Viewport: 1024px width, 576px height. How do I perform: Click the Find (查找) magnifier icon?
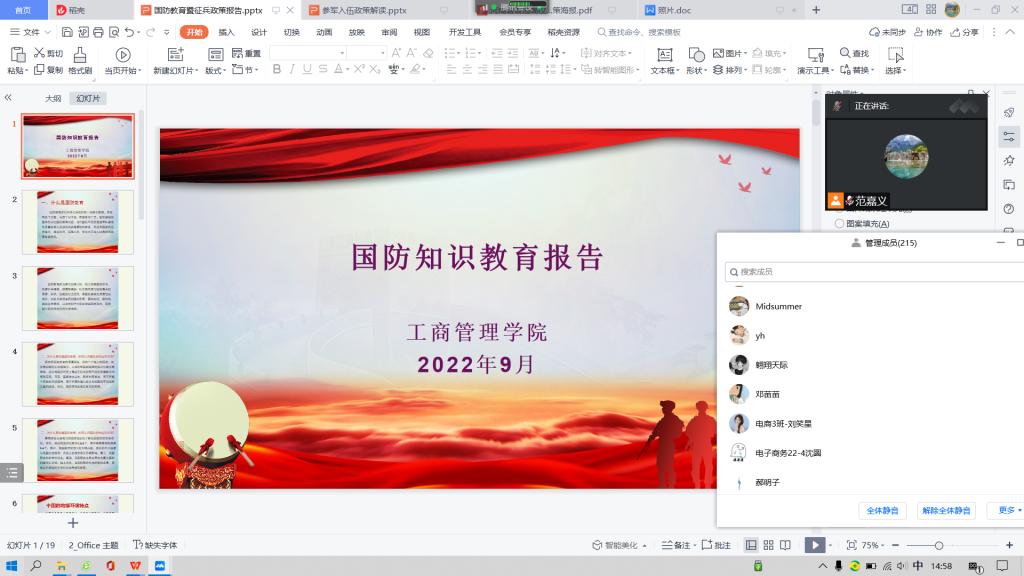click(844, 53)
